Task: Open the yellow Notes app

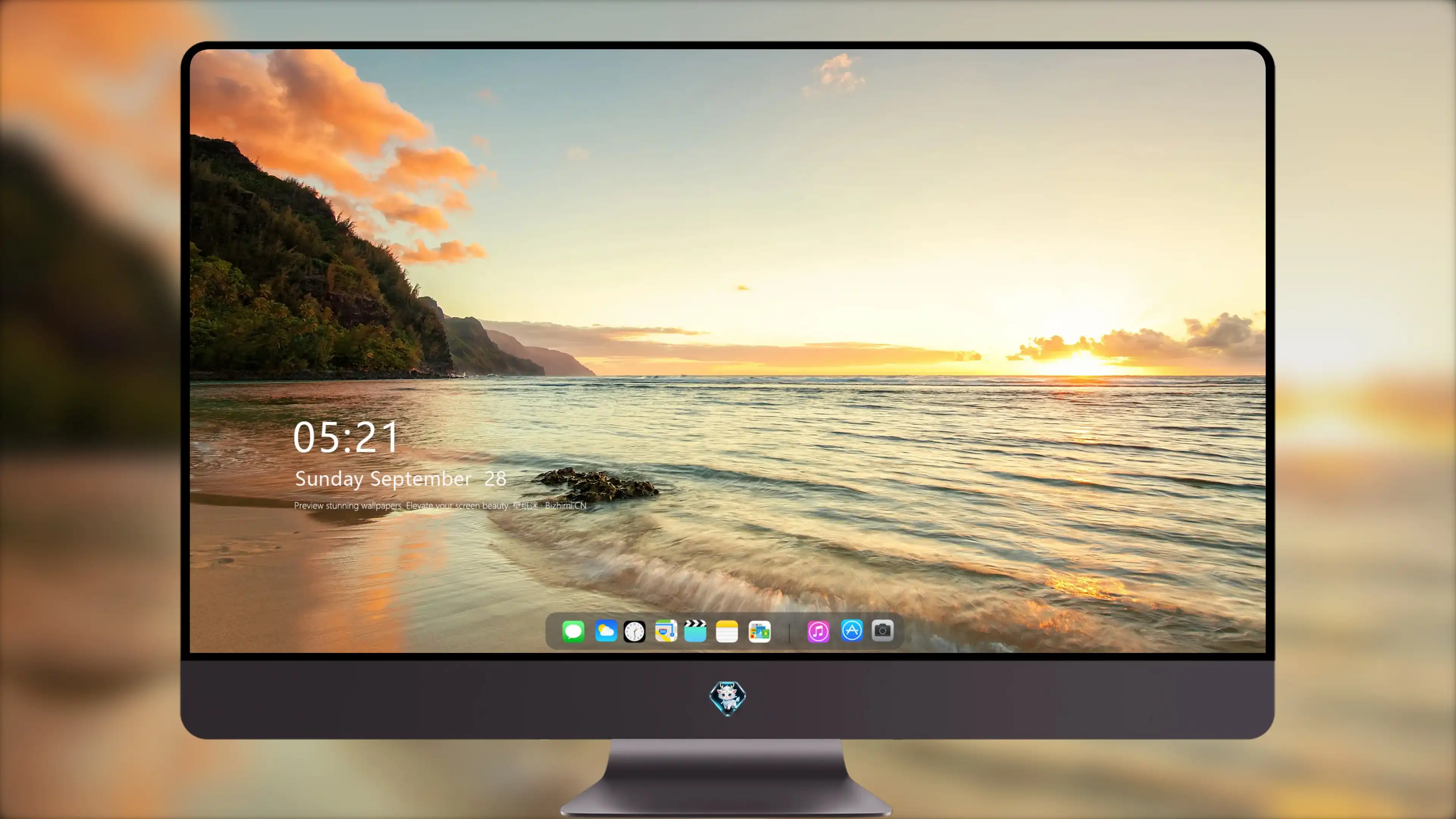Action: tap(727, 631)
